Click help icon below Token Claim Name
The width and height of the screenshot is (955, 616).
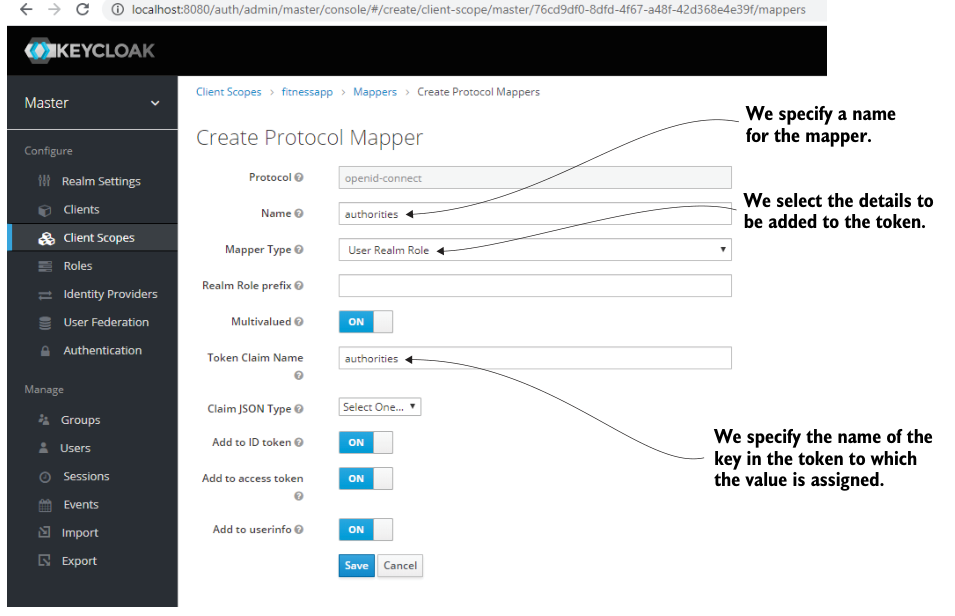click(x=299, y=375)
